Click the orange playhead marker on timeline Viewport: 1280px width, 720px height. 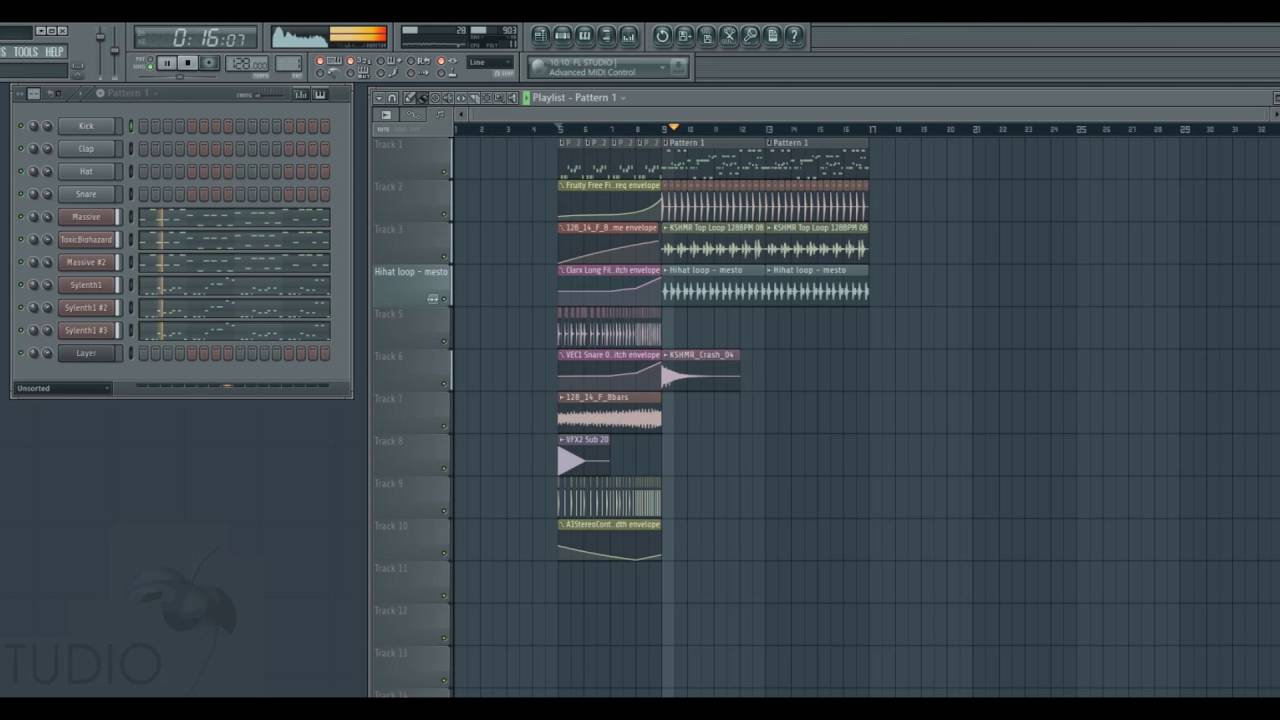point(673,128)
